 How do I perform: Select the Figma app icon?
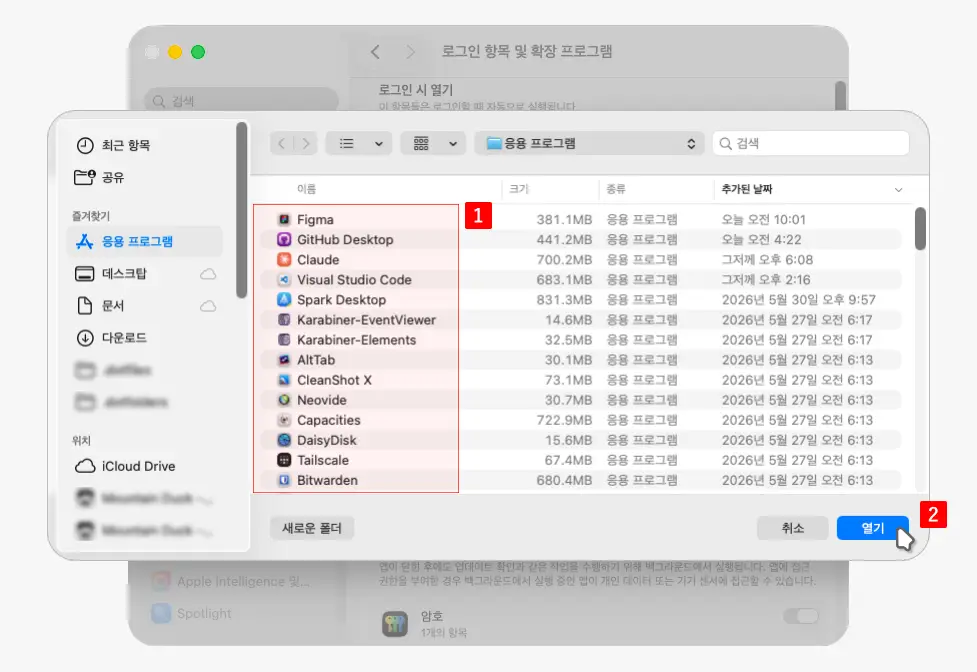[x=284, y=219]
